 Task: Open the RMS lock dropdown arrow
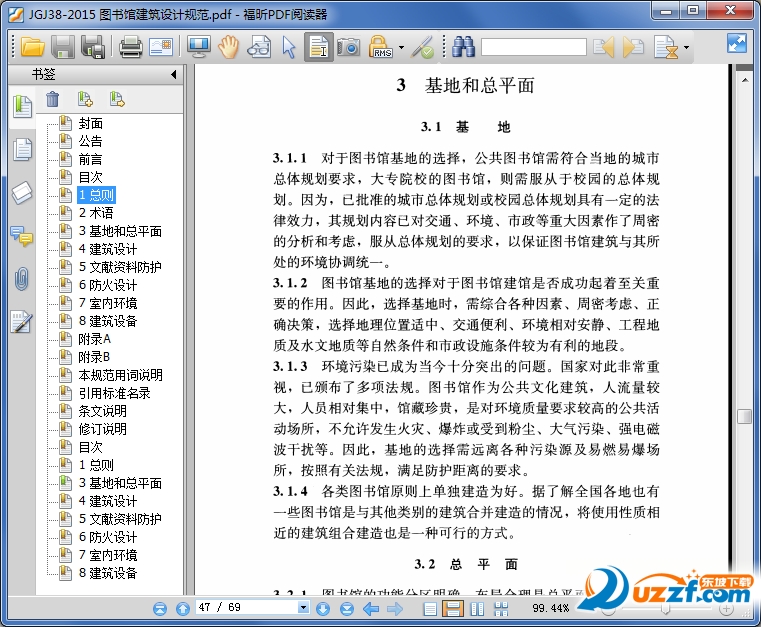click(401, 48)
